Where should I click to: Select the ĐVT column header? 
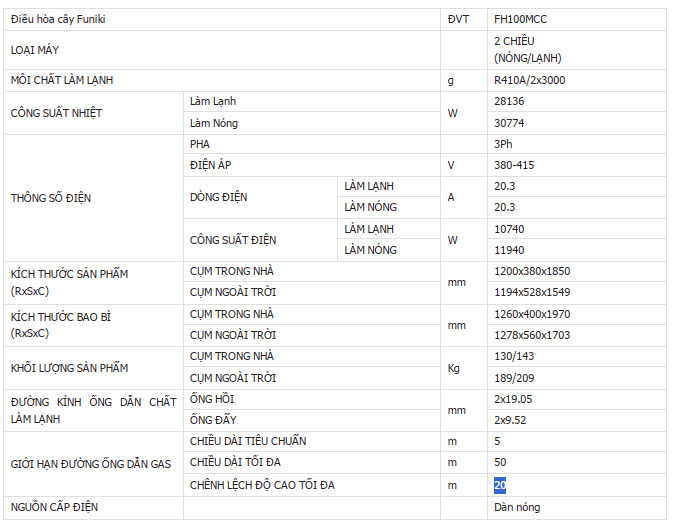458,19
